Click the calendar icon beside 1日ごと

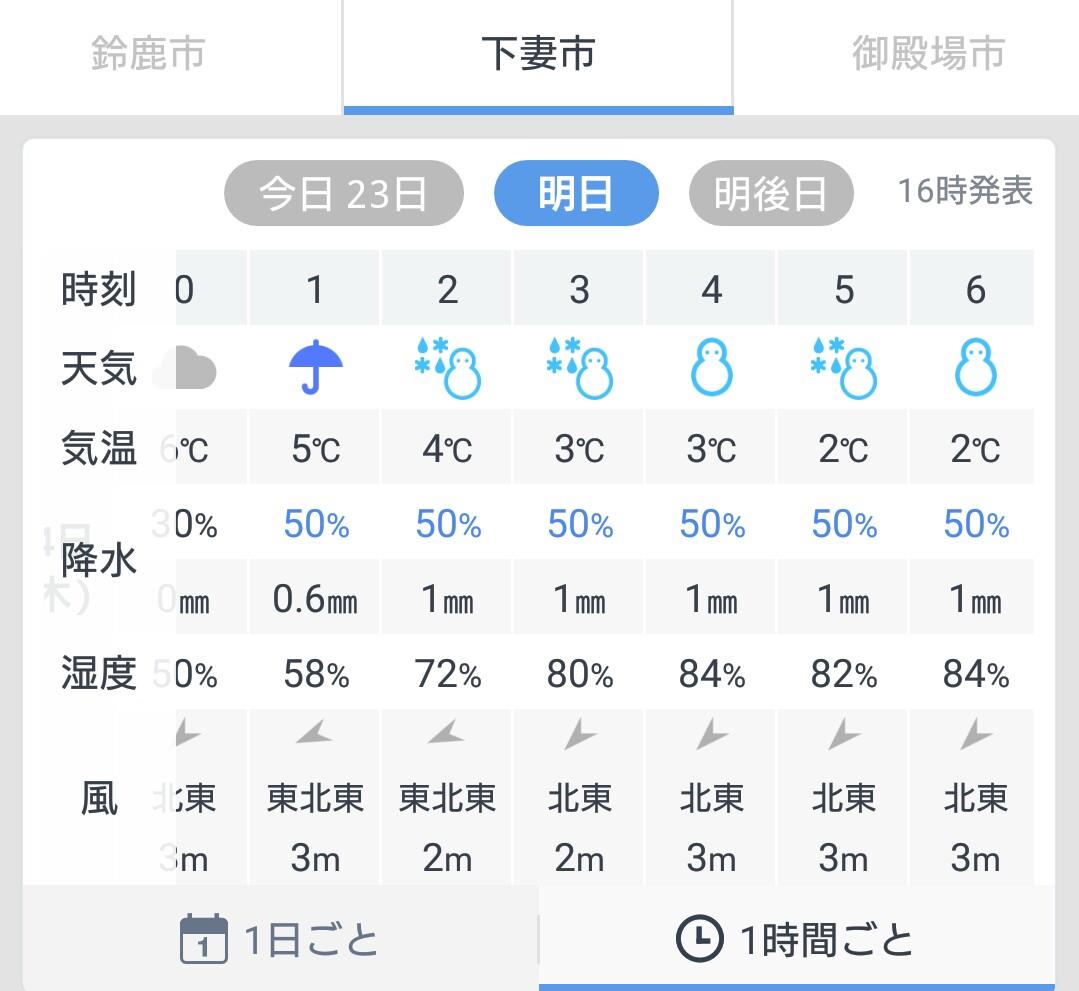click(x=204, y=939)
